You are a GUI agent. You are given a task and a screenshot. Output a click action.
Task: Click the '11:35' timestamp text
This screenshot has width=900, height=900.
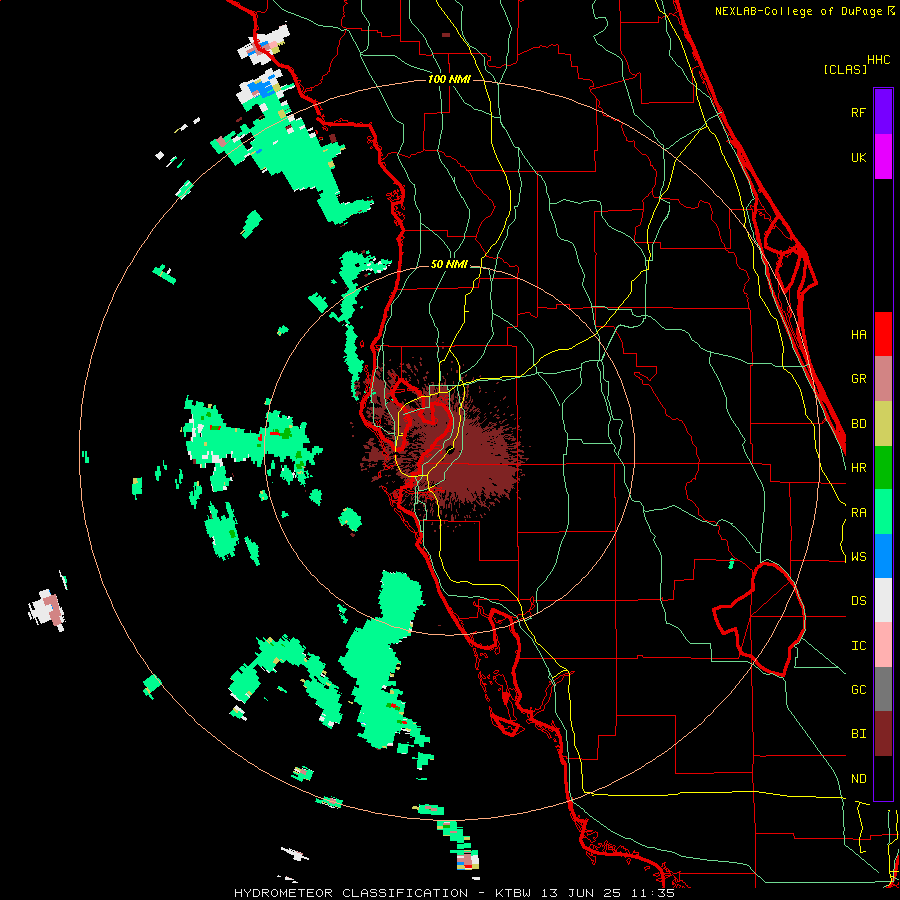coord(655,893)
